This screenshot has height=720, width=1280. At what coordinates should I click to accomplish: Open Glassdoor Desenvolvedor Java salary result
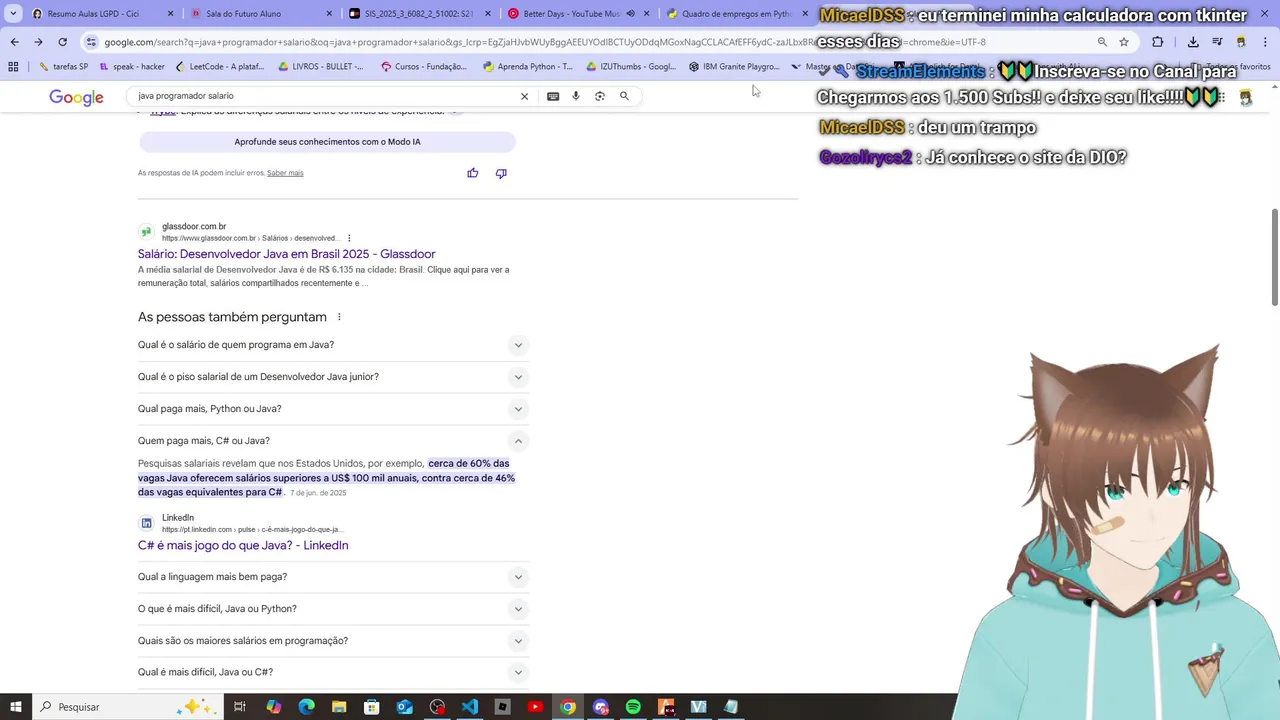[x=287, y=254]
